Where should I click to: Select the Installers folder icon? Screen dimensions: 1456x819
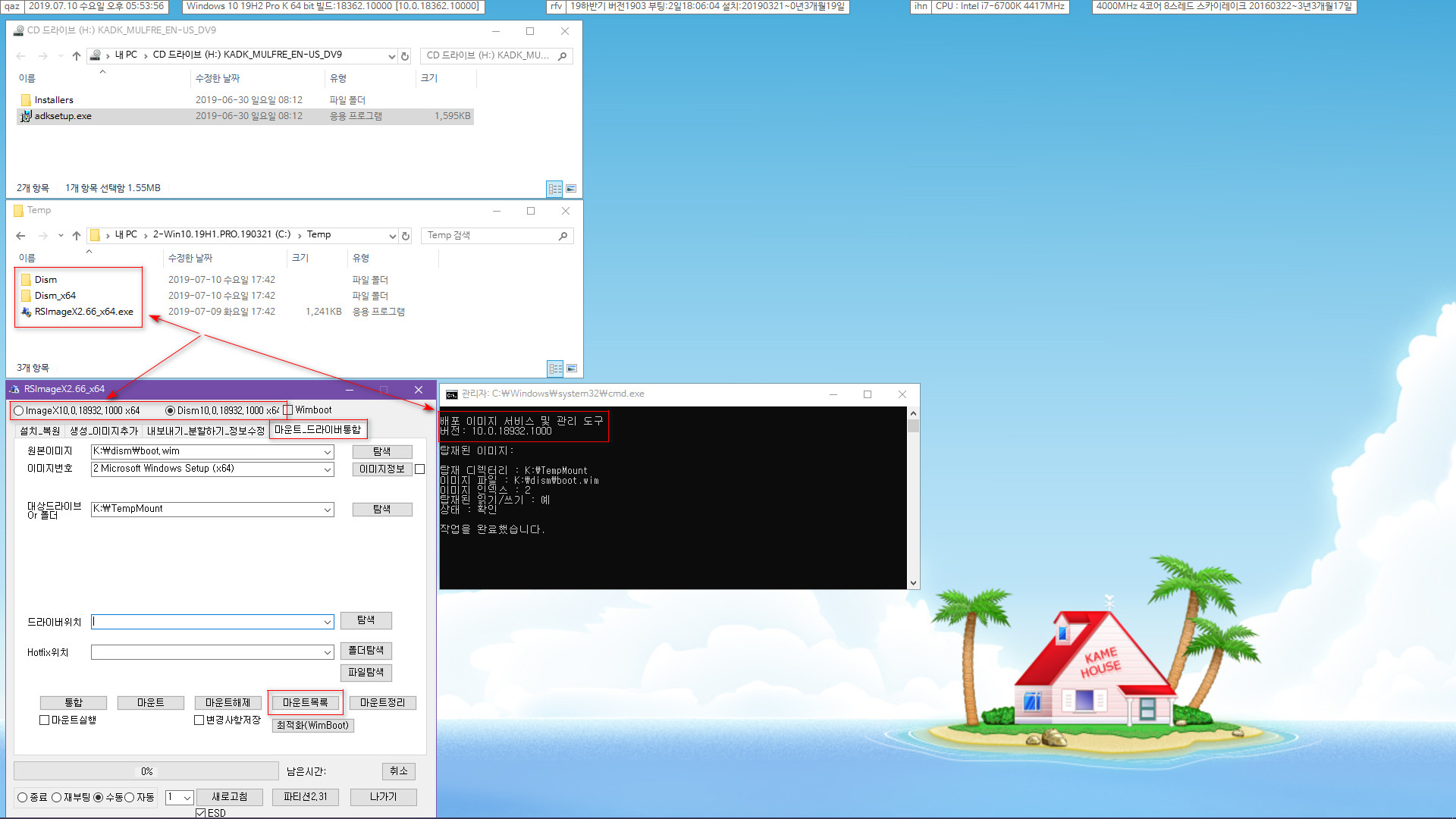coord(26,100)
